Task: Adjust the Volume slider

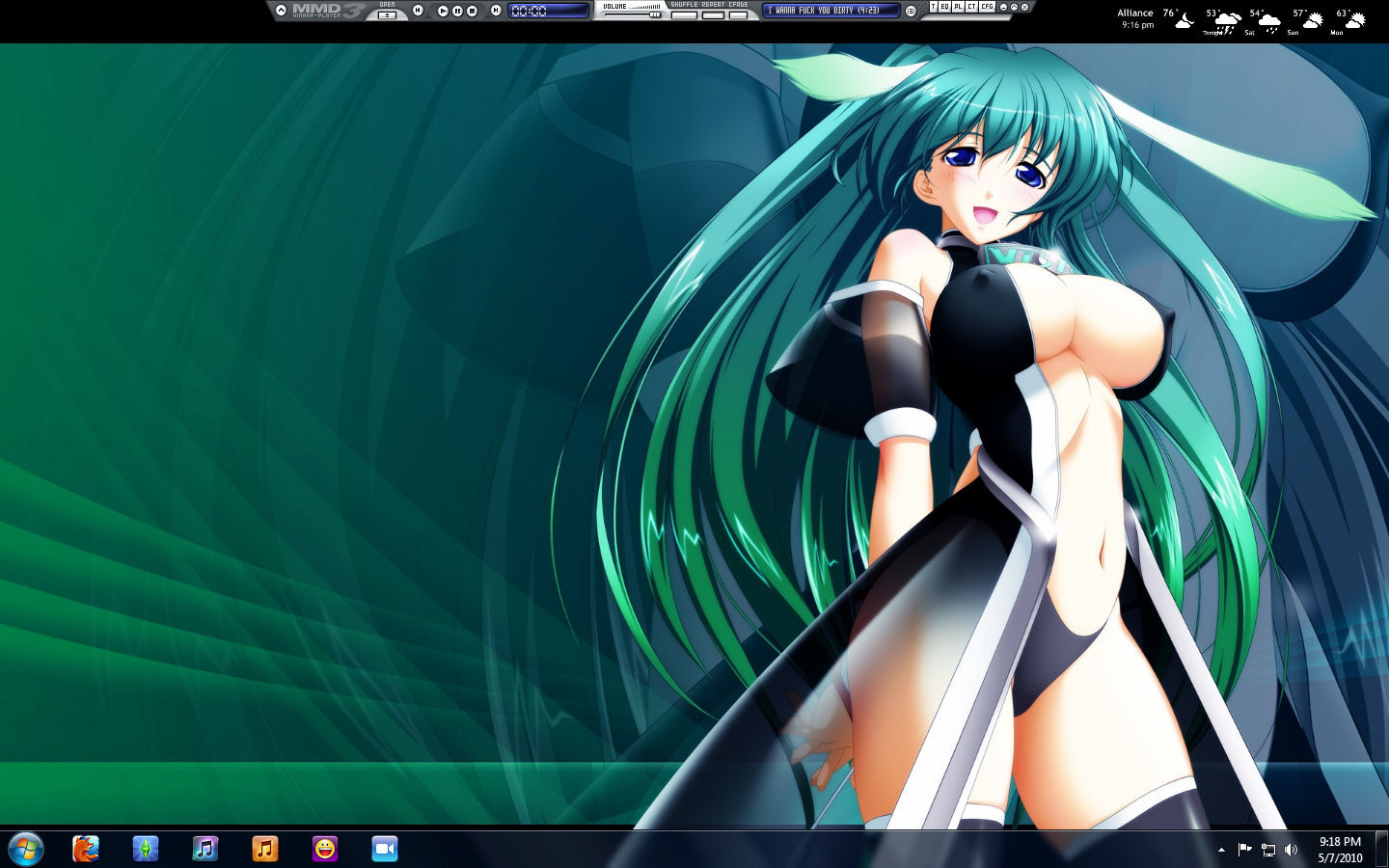Action: (x=632, y=14)
